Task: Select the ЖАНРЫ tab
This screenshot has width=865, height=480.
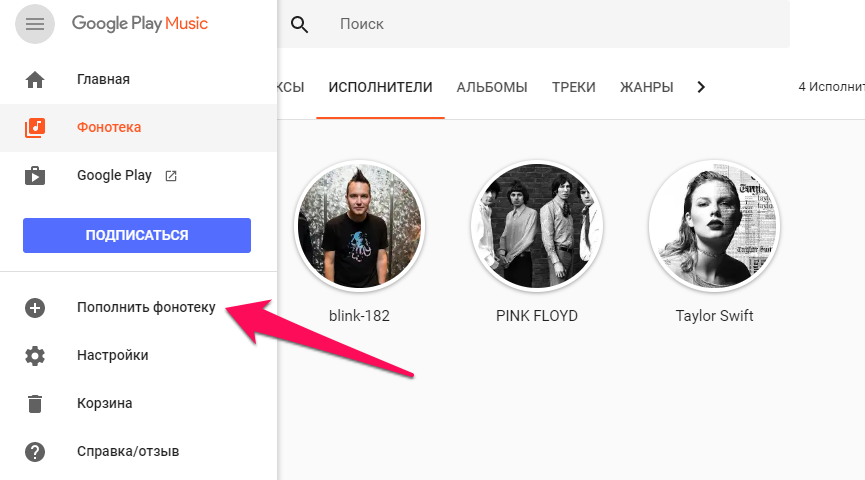Action: [646, 87]
